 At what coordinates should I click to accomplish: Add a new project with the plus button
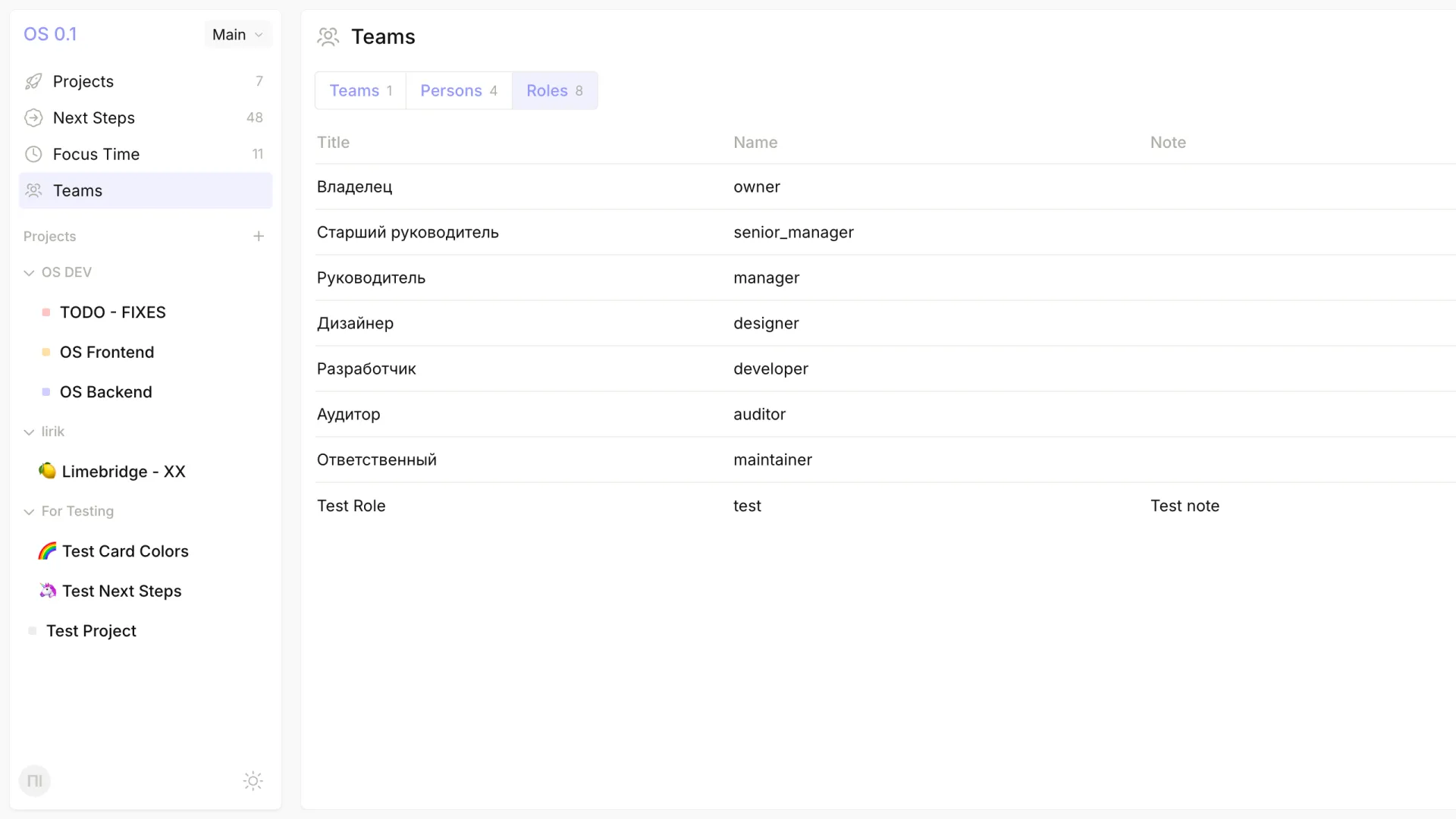click(x=259, y=236)
